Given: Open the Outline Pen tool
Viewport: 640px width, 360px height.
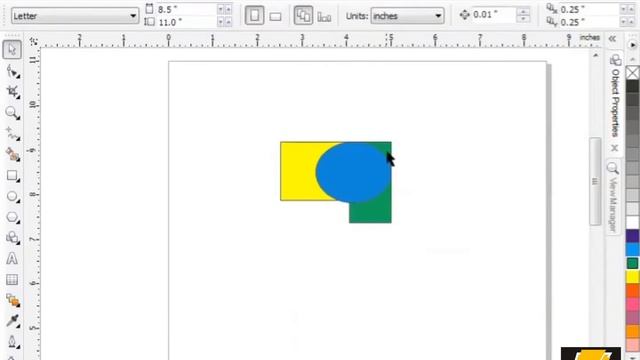Looking at the screenshot, I should click(12, 342).
